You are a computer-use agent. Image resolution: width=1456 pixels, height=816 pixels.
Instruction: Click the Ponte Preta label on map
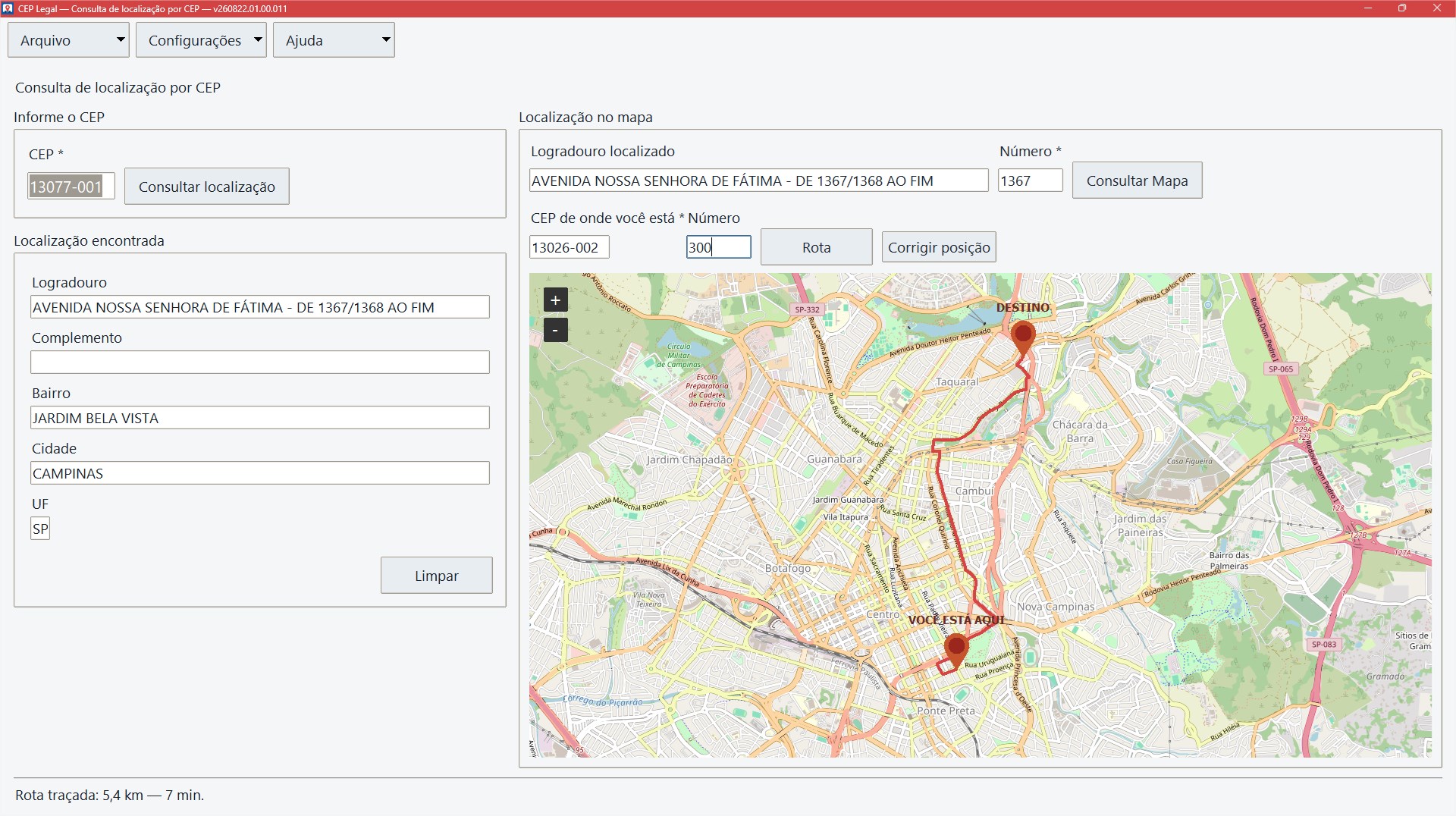pos(946,711)
